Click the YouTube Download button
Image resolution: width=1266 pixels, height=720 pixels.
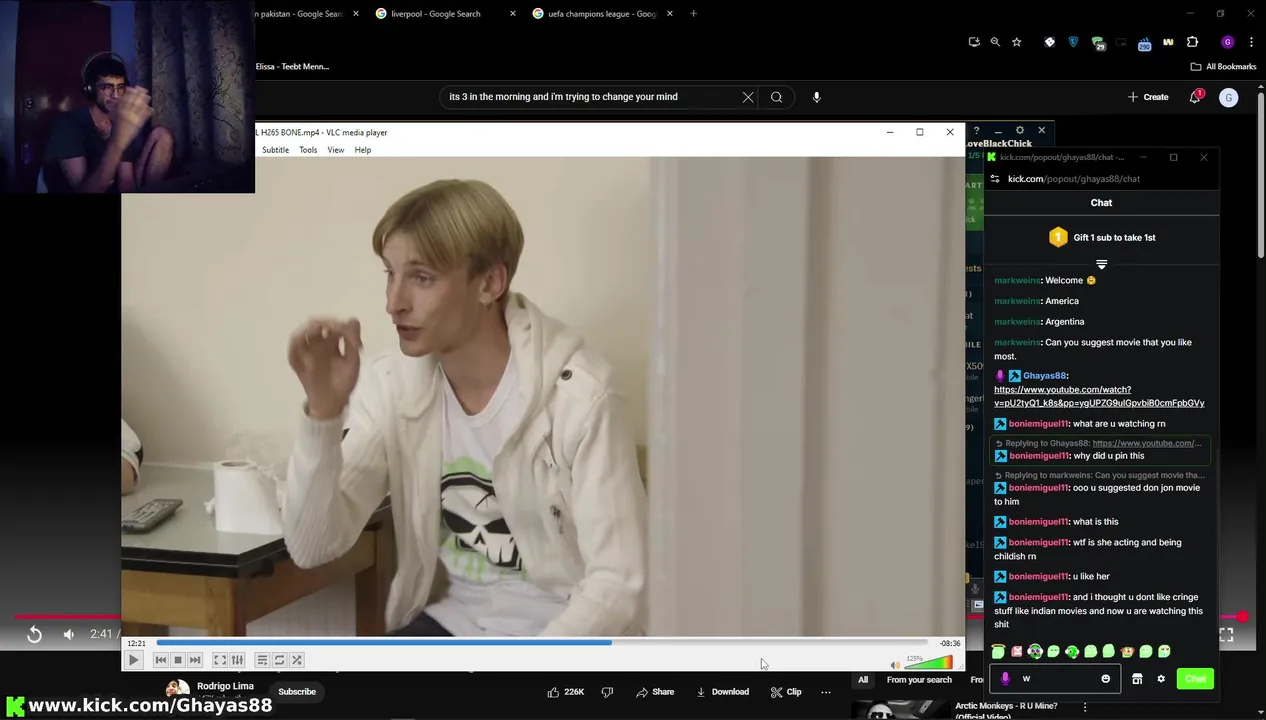pos(722,692)
